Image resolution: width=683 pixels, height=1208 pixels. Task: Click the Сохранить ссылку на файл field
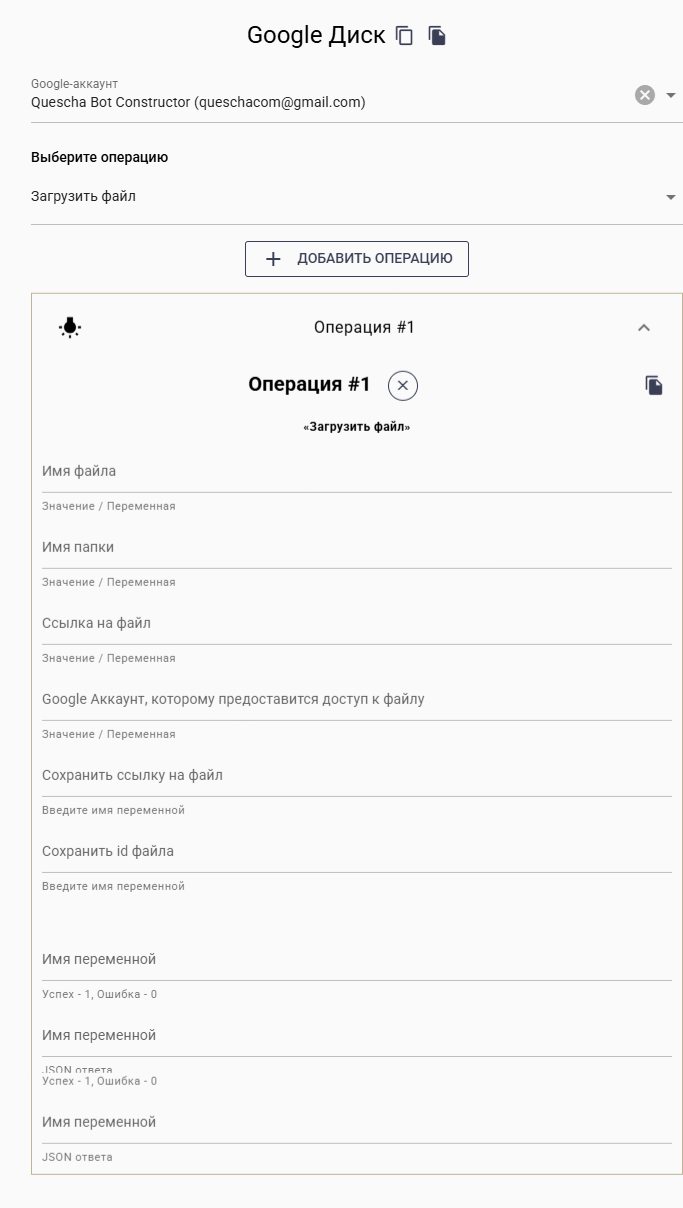pyautogui.click(x=356, y=776)
